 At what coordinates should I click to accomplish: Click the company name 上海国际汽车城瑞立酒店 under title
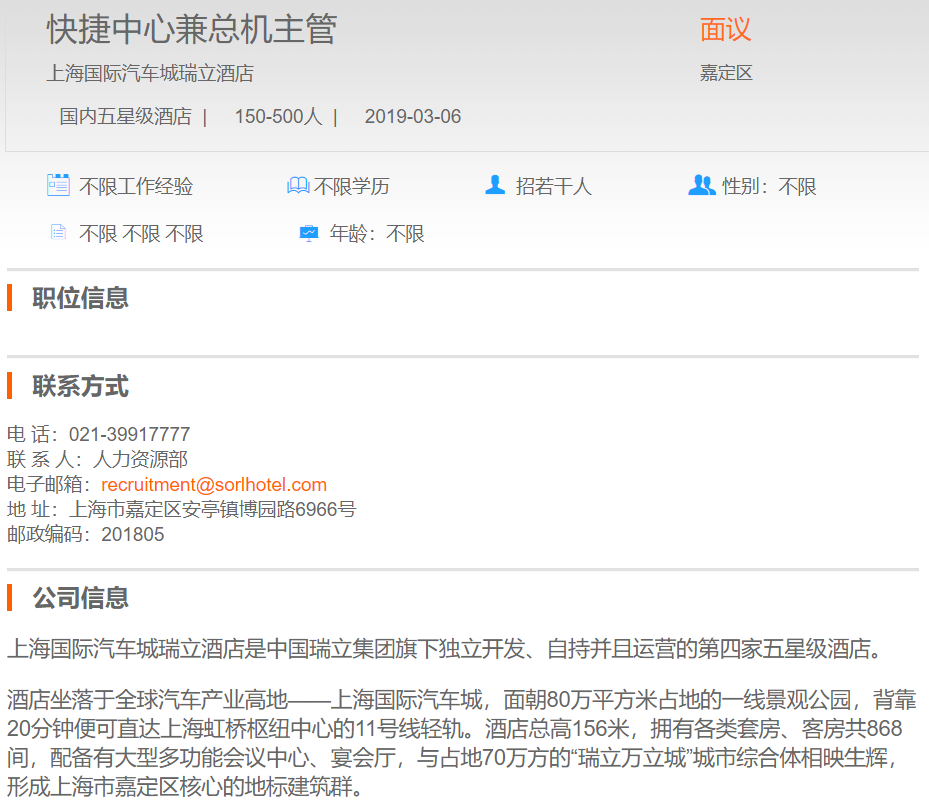[150, 73]
